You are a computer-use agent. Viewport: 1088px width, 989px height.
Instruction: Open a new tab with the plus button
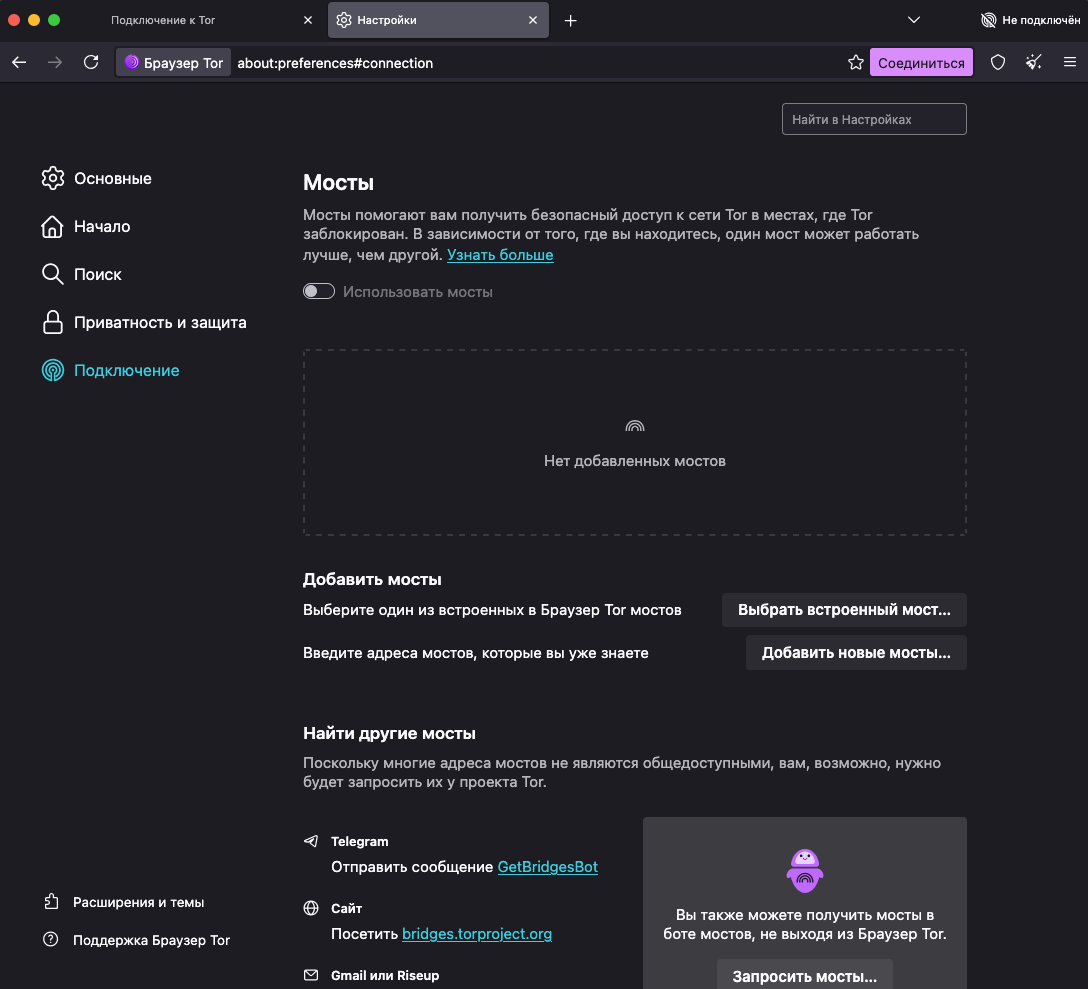click(570, 19)
